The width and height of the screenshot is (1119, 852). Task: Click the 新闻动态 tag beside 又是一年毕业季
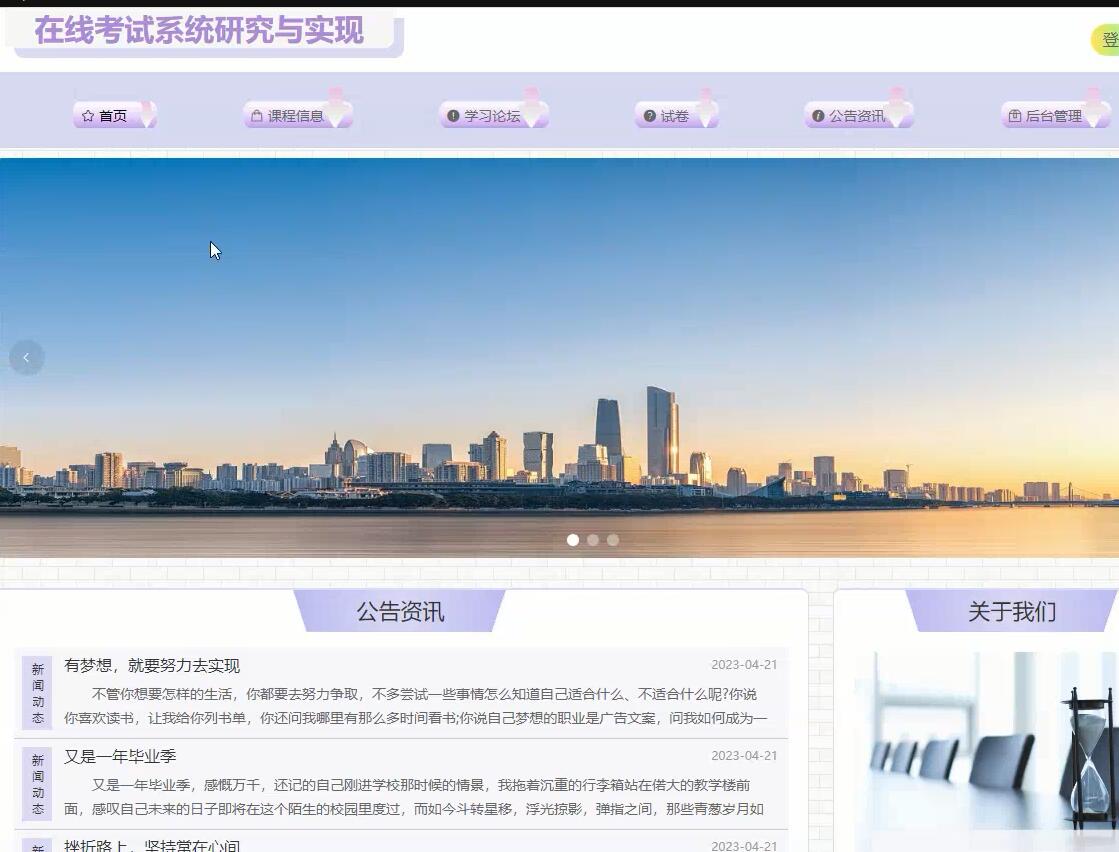pyautogui.click(x=37, y=783)
